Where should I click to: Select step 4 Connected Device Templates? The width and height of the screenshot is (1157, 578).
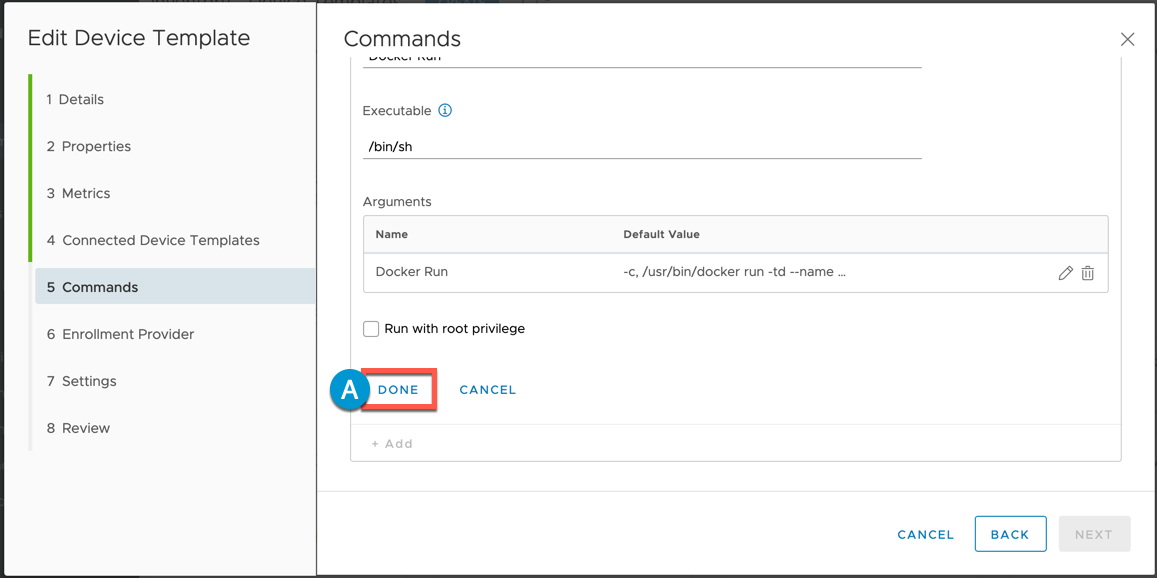153,240
